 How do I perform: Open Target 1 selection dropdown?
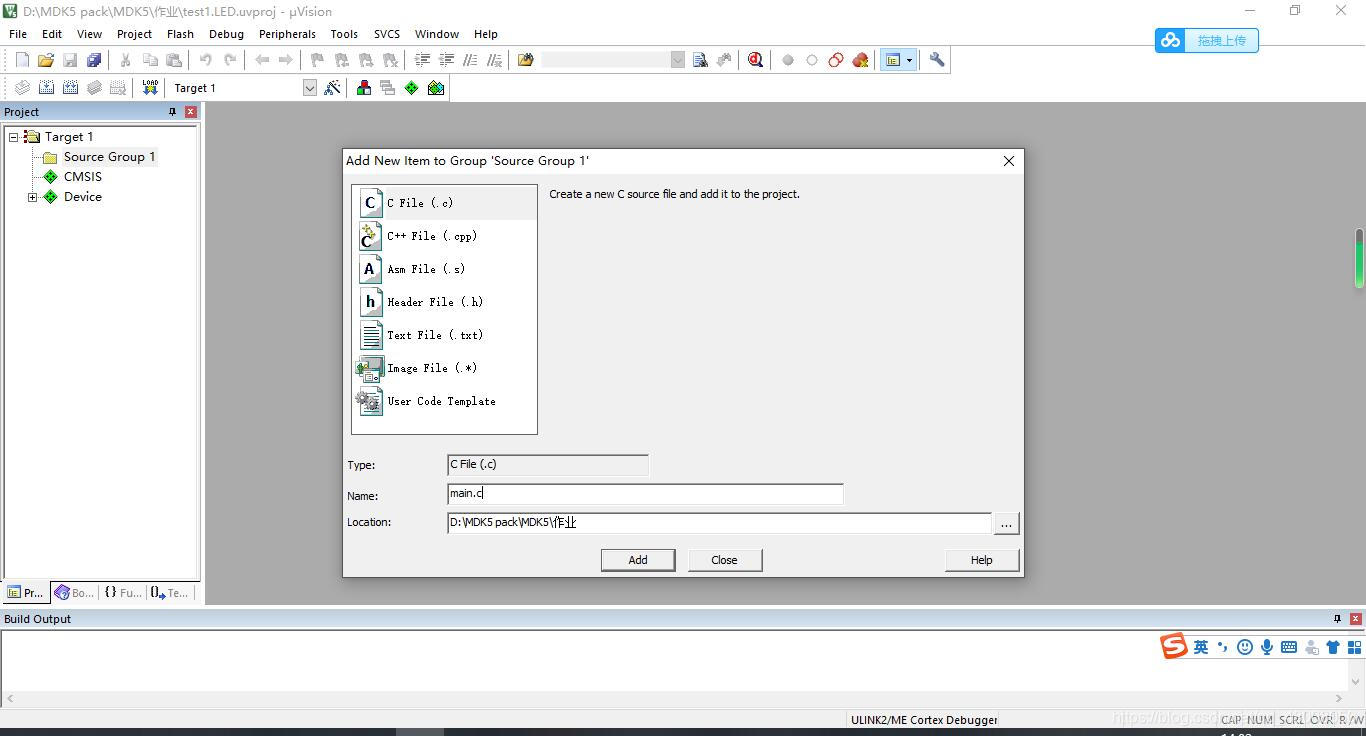pos(309,88)
